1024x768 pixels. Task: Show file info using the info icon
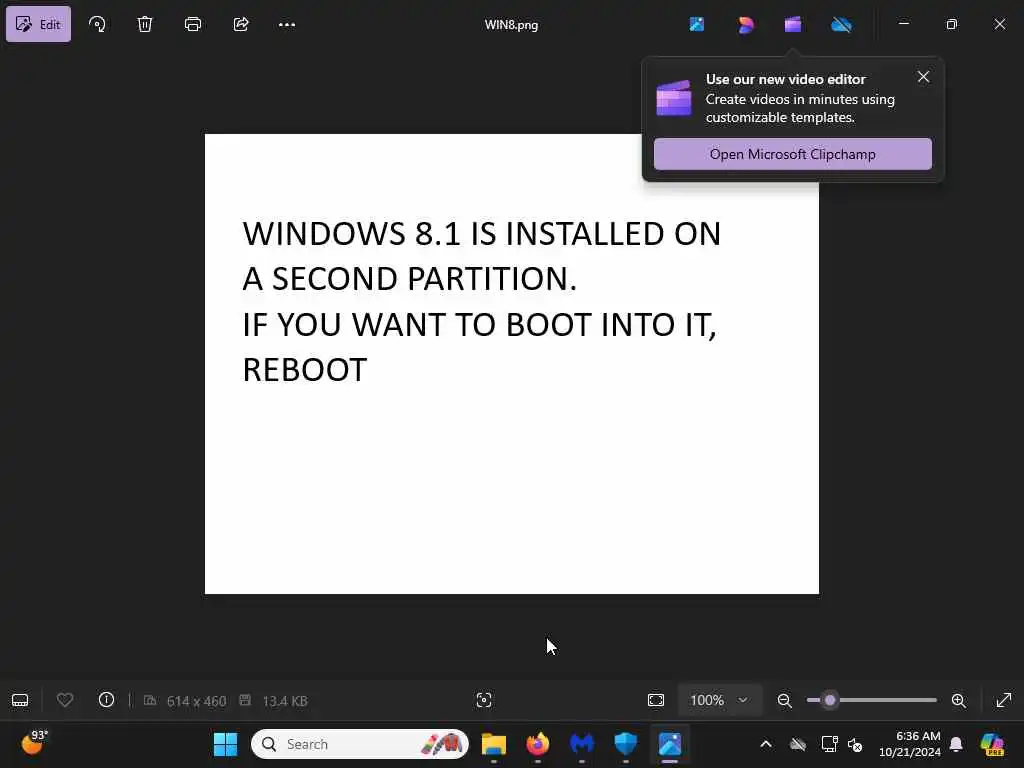106,700
